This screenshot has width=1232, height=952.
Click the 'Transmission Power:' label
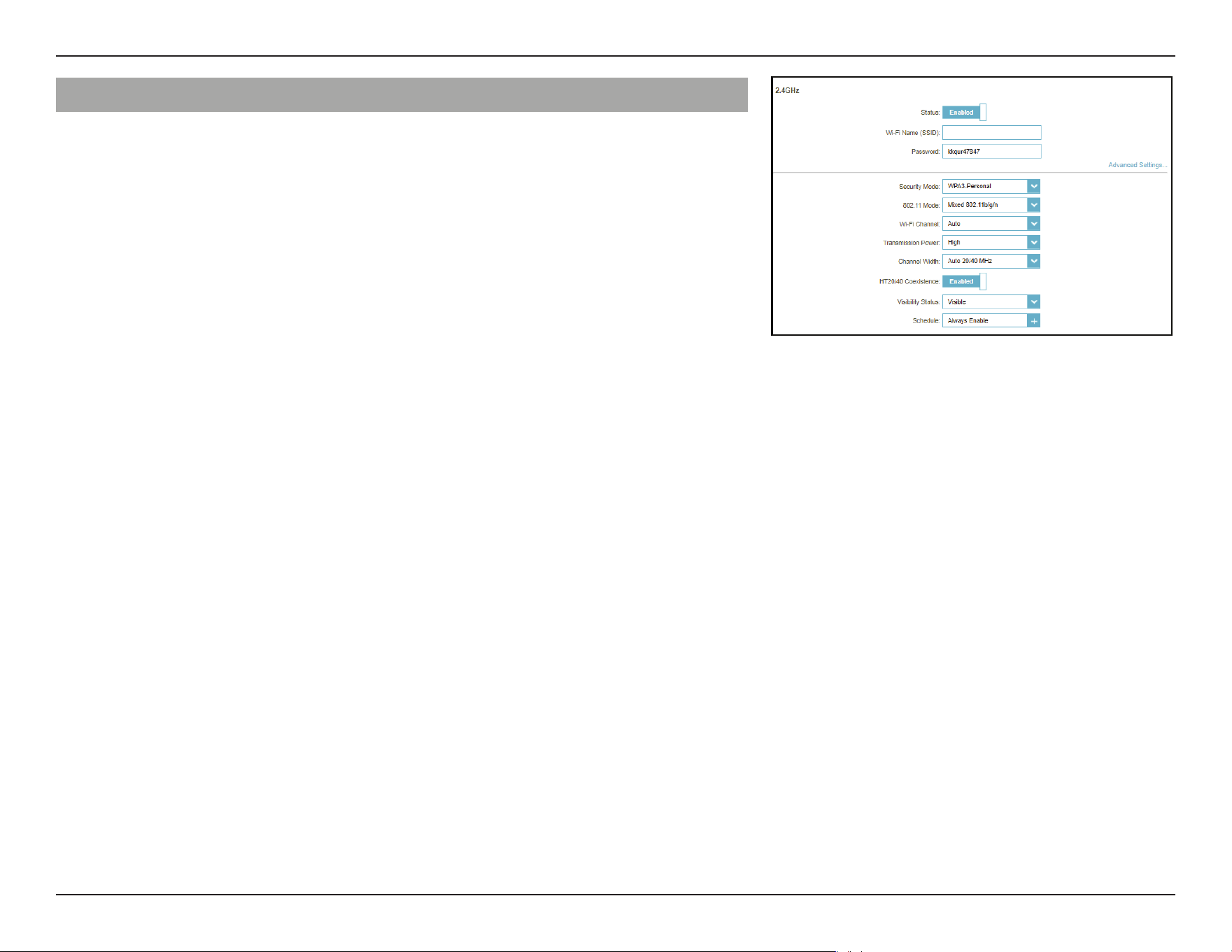[x=912, y=243]
